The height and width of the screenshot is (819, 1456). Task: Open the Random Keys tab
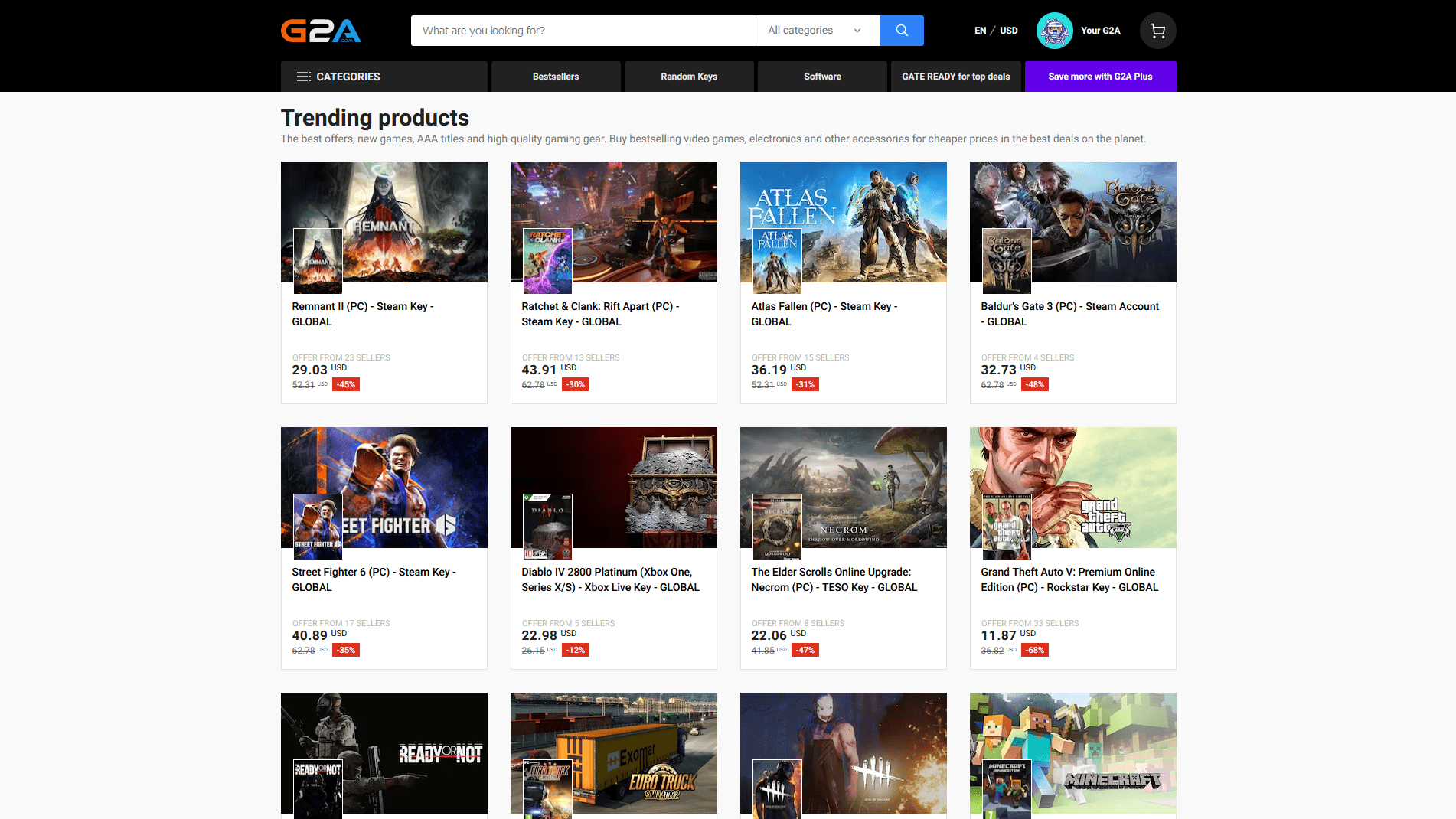688,77
